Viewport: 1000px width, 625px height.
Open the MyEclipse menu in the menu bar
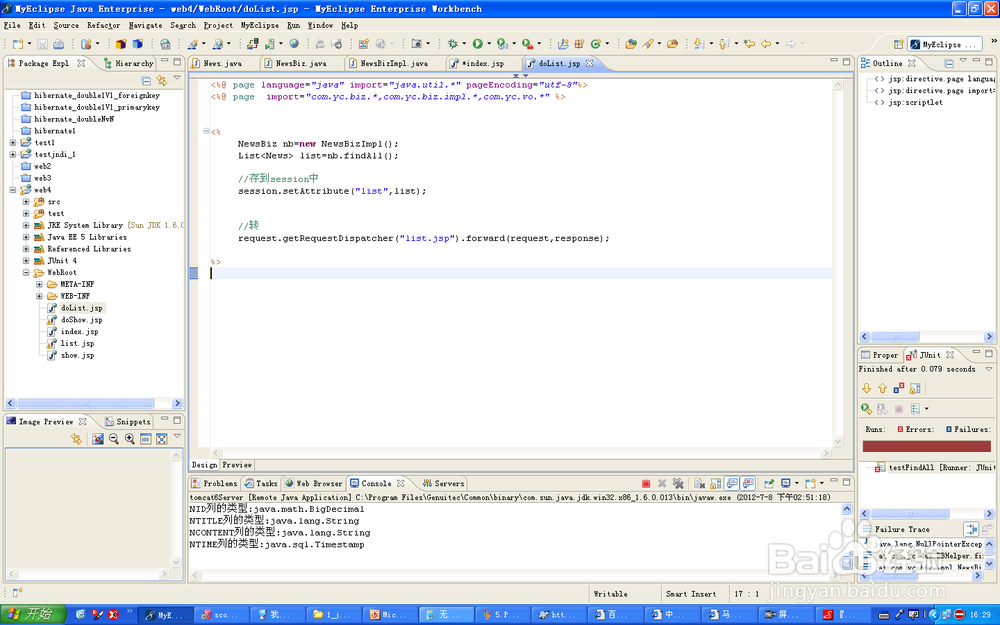(260, 26)
